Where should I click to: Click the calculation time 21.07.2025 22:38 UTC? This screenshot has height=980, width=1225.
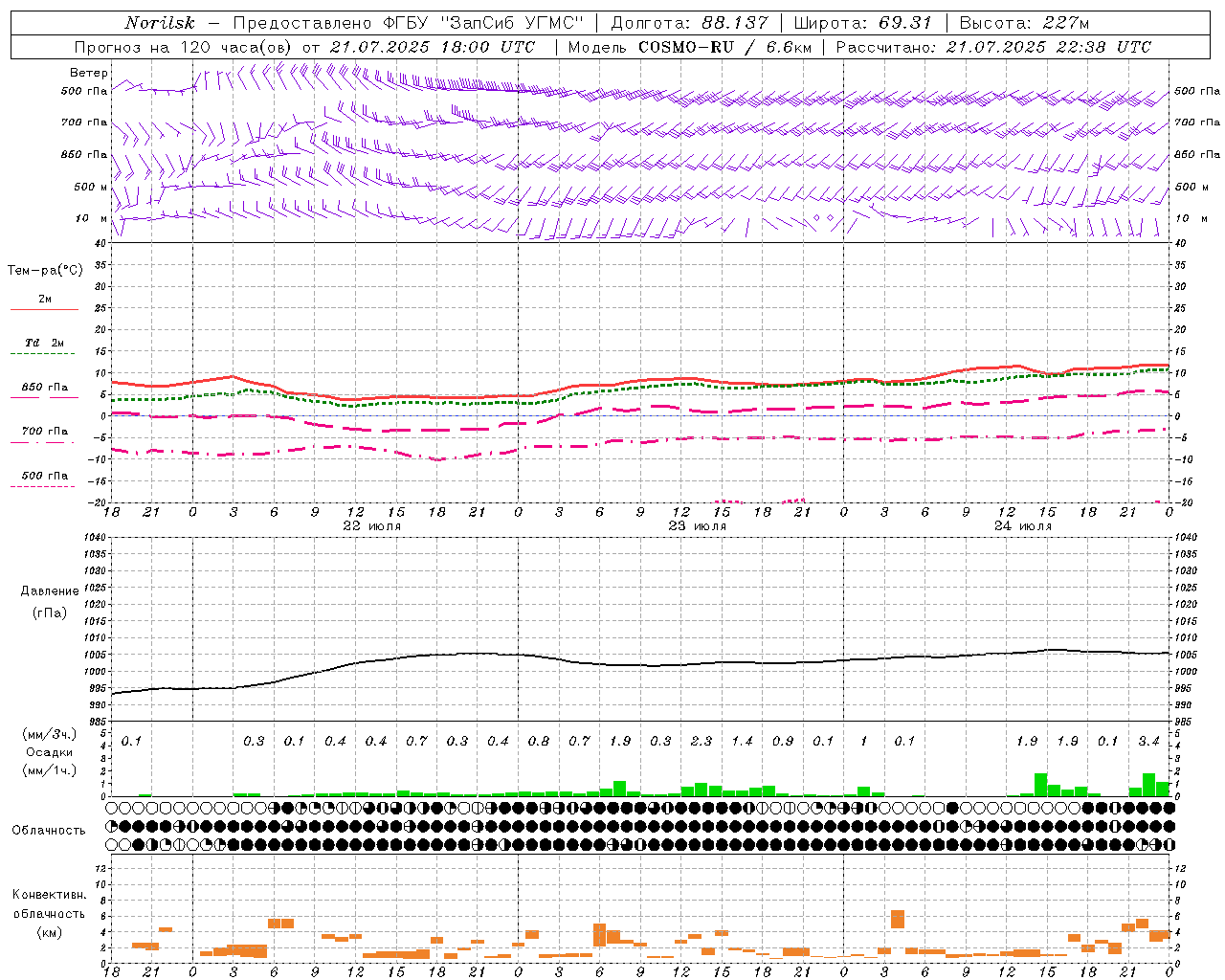(1048, 47)
